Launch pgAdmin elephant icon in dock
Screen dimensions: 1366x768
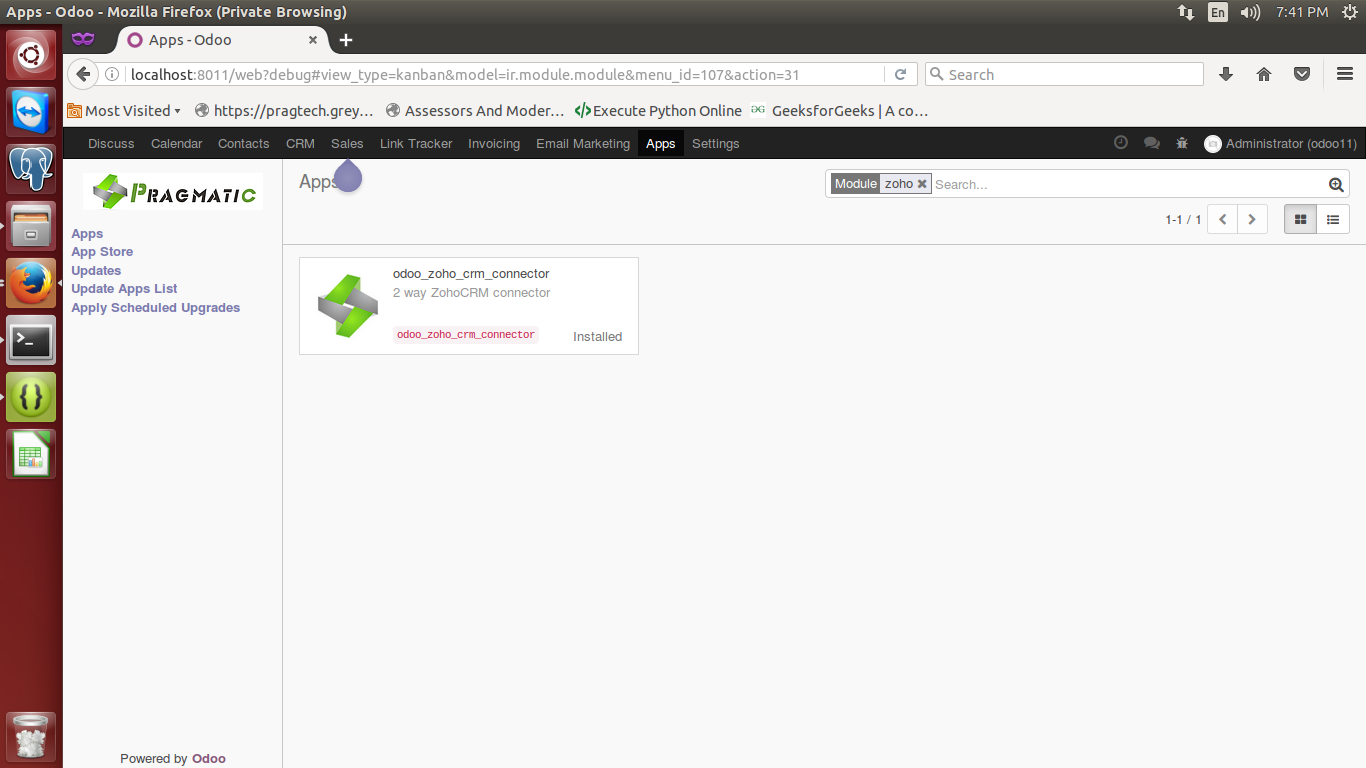[31, 168]
